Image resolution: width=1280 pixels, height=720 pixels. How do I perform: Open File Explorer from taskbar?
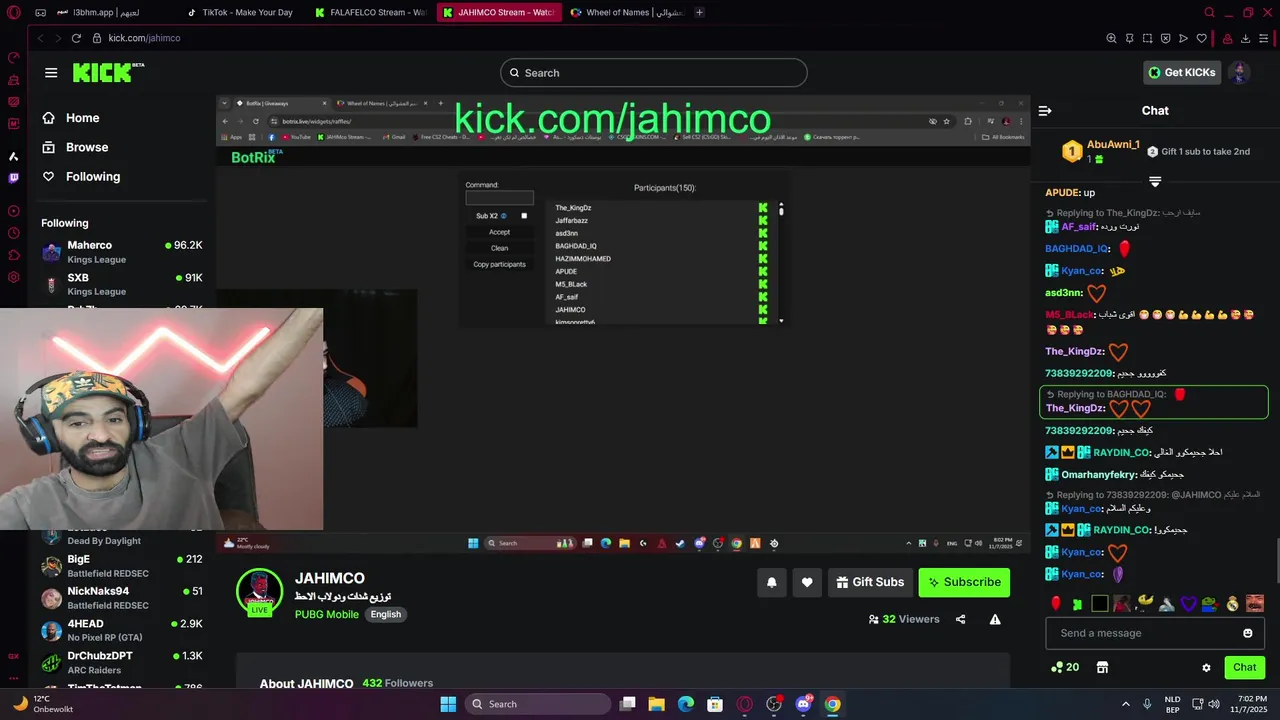point(657,704)
